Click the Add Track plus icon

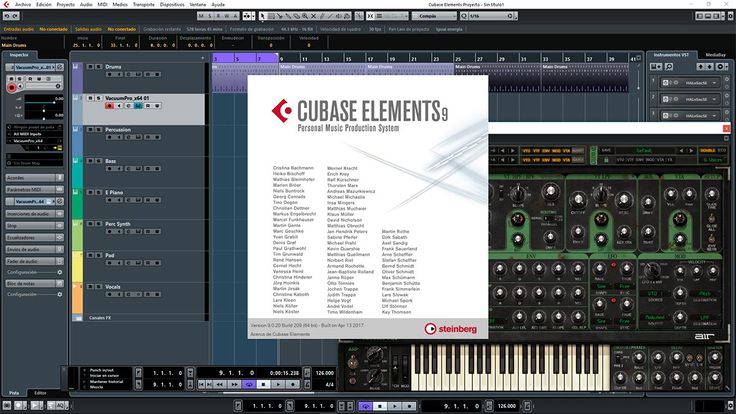click(x=203, y=58)
